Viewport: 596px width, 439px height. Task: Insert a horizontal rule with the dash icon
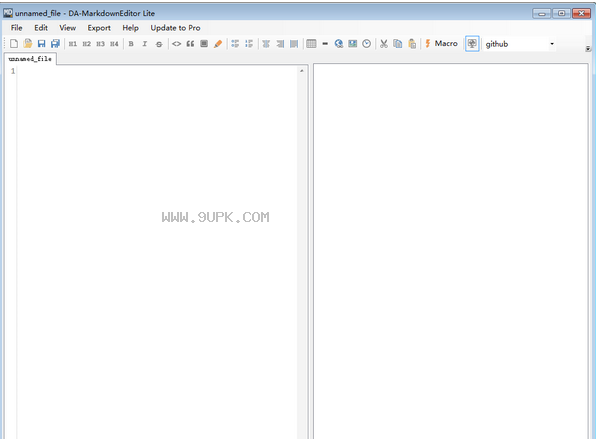pyautogui.click(x=325, y=44)
